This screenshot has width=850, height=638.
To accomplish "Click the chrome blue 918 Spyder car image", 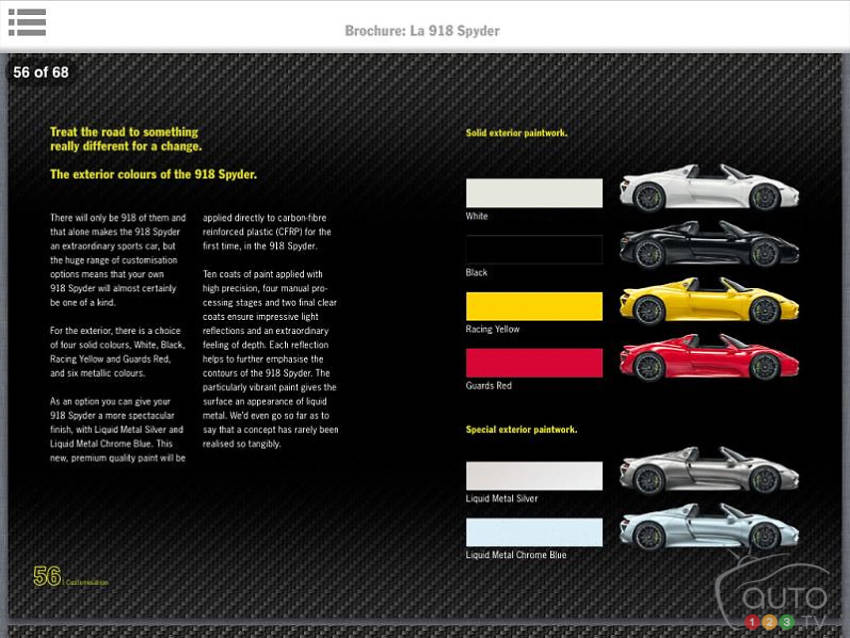I will (x=709, y=527).
